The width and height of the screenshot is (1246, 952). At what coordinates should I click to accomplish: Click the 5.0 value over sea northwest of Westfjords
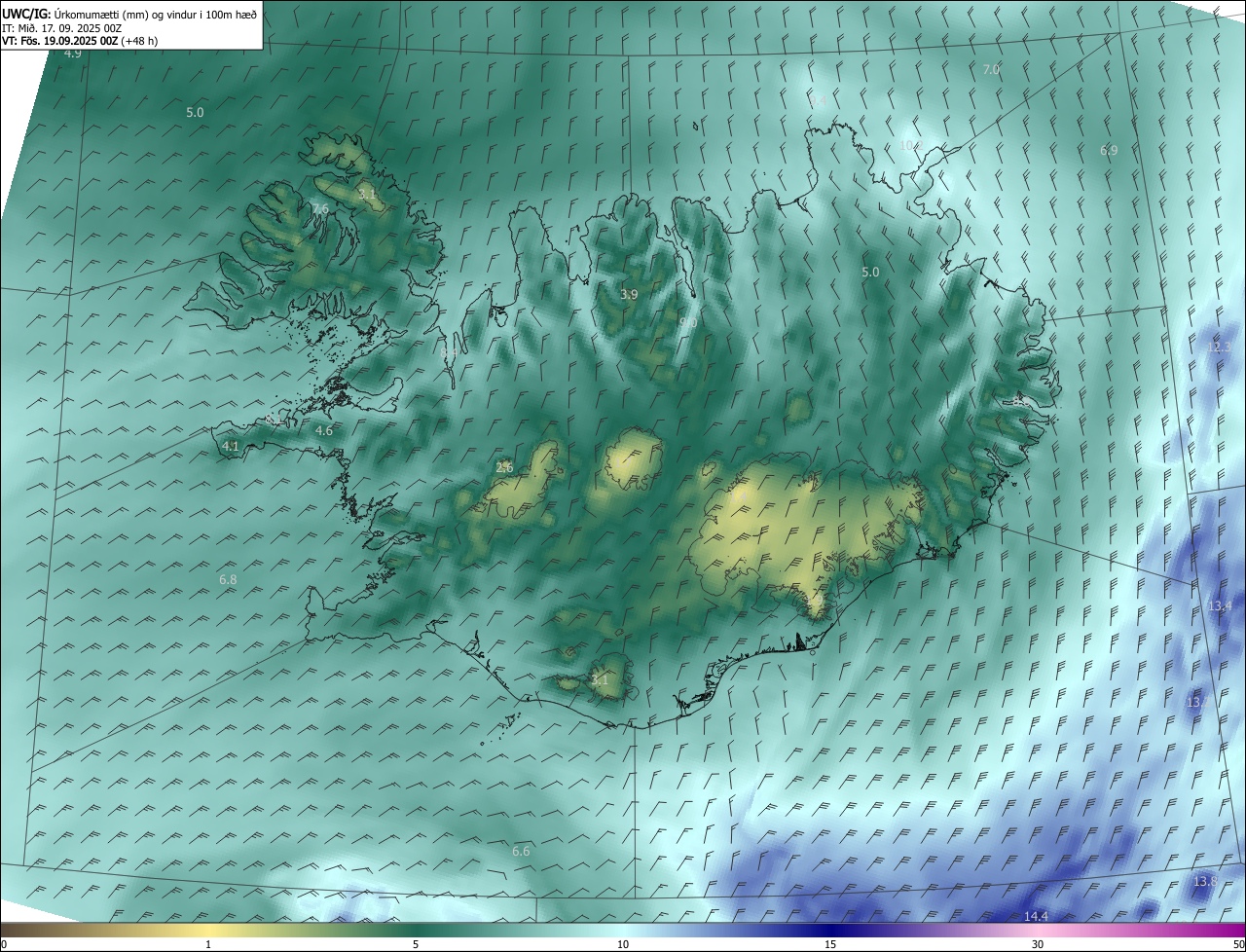195,113
